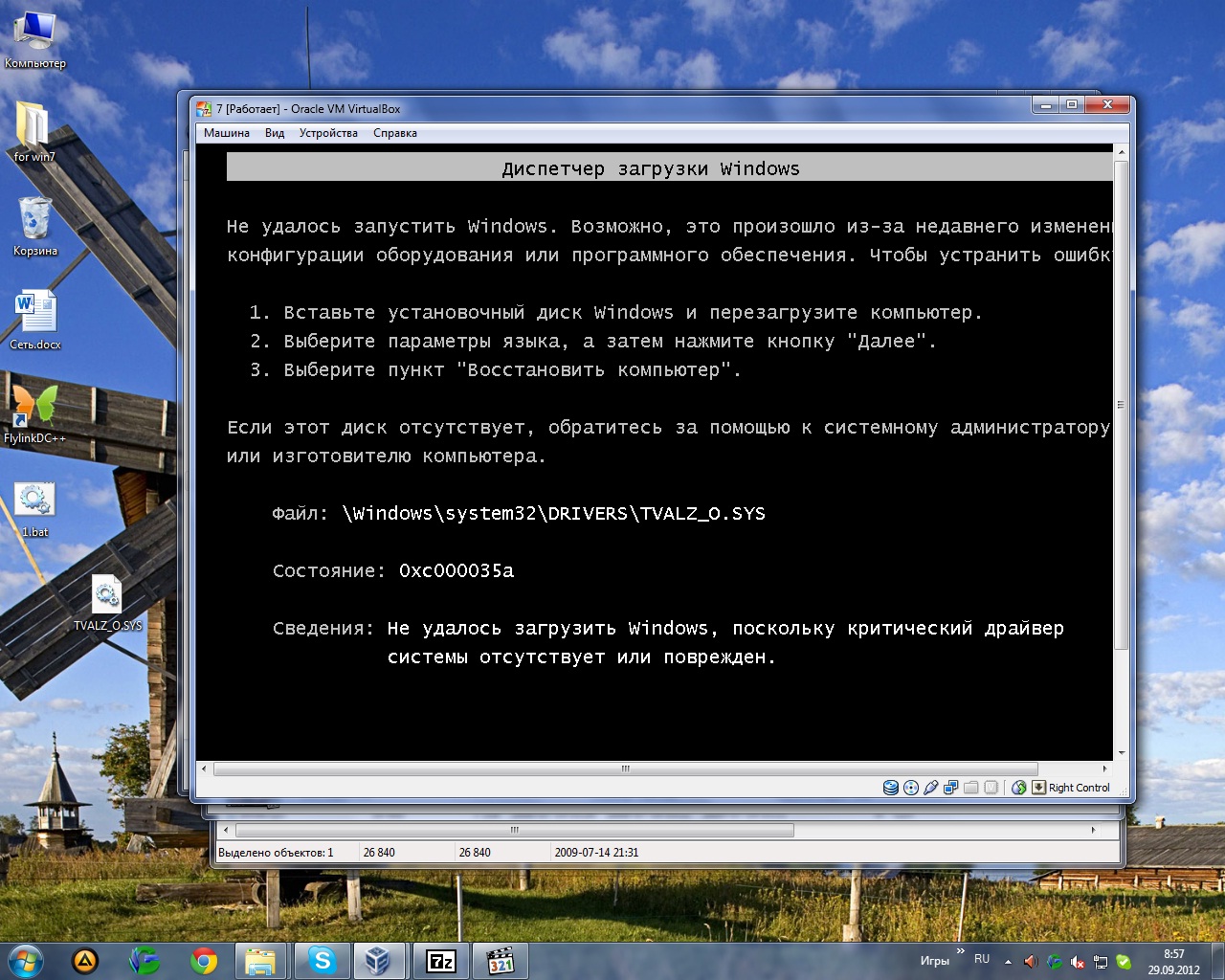
Task: Switch to 7-Zip in the taskbar
Action: [x=440, y=960]
